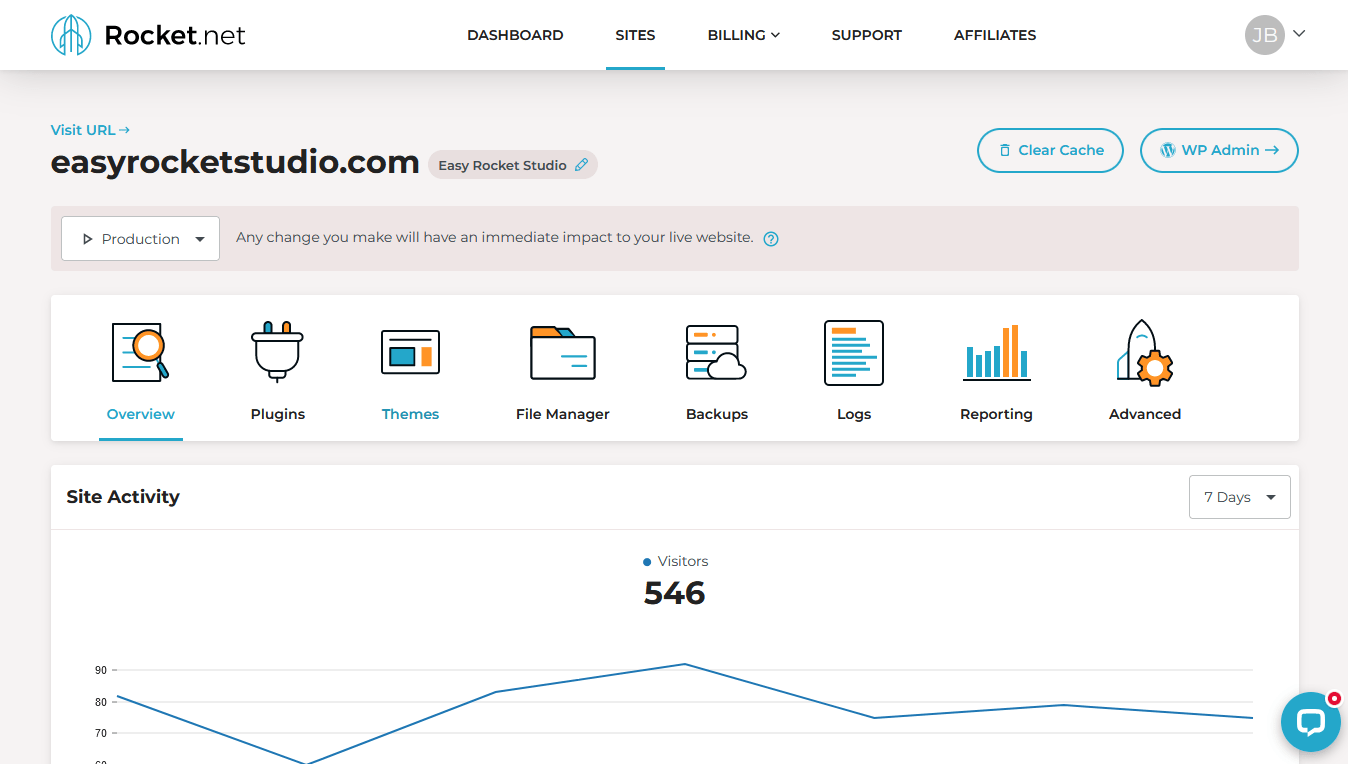Open WP Admin button
This screenshot has width=1348, height=764.
point(1219,150)
